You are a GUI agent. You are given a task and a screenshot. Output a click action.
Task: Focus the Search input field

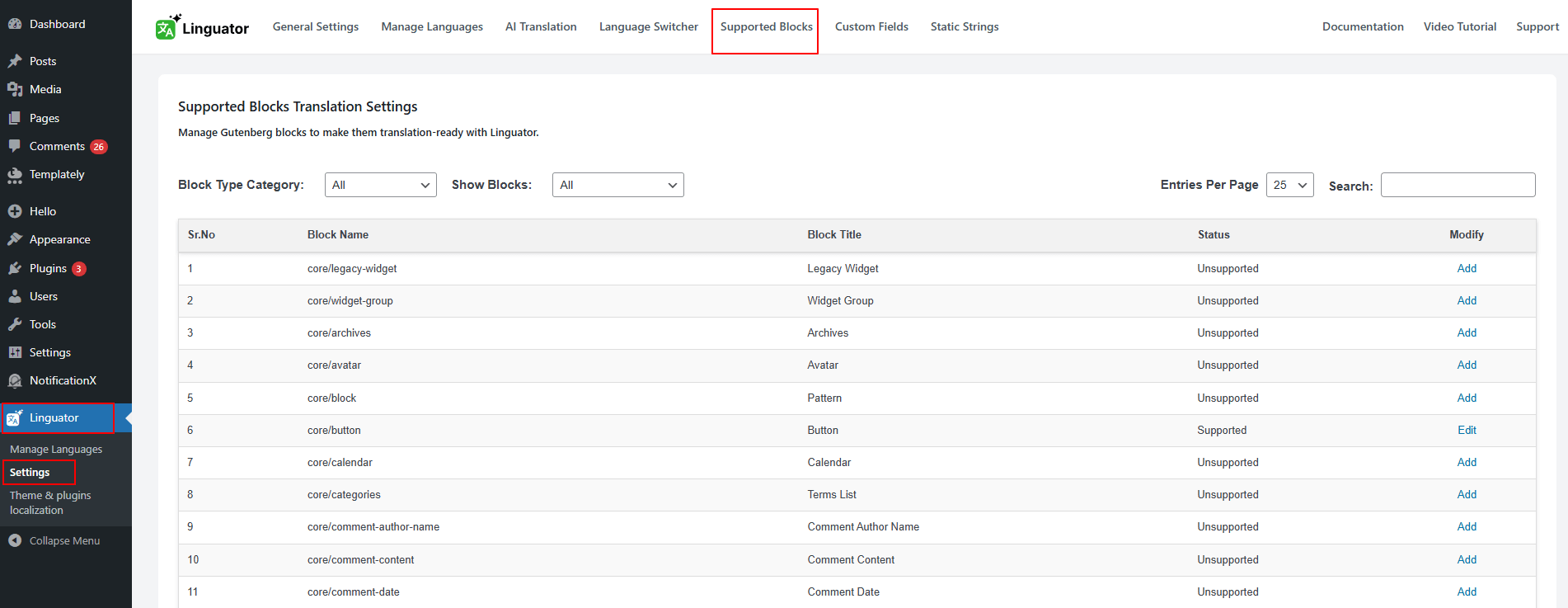tap(1458, 185)
